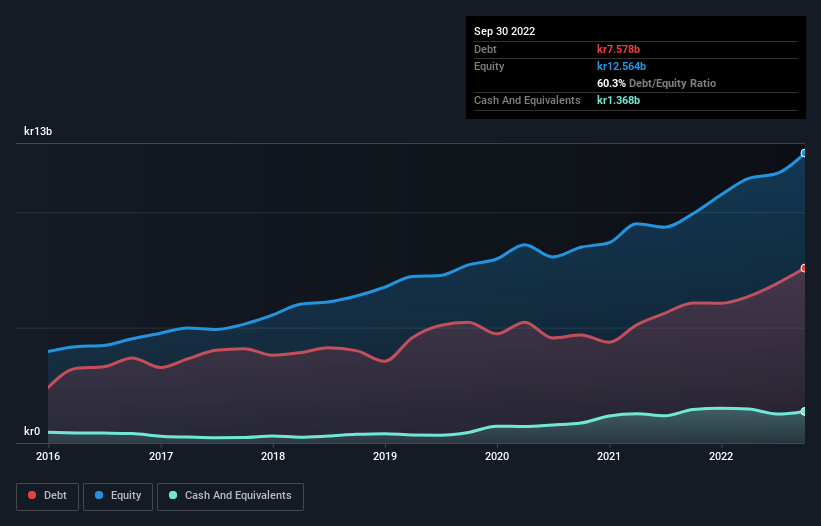The height and width of the screenshot is (526, 821).
Task: Click the Debt data point marker at Sep 2022
Action: [804, 268]
